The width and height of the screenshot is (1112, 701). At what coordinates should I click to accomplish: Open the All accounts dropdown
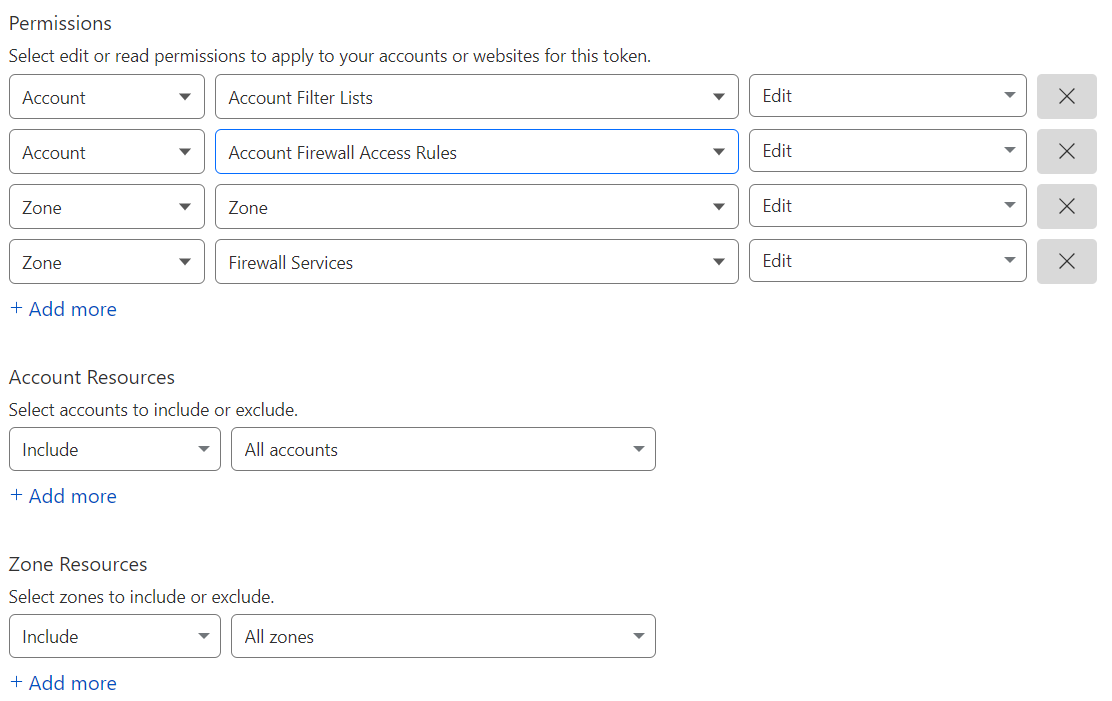click(443, 449)
